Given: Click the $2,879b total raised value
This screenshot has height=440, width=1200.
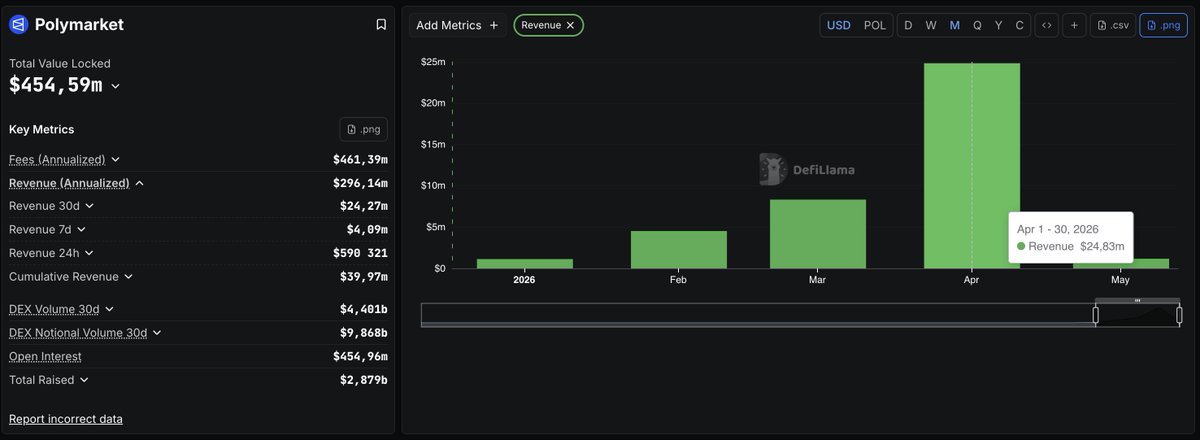Looking at the screenshot, I should tap(364, 380).
